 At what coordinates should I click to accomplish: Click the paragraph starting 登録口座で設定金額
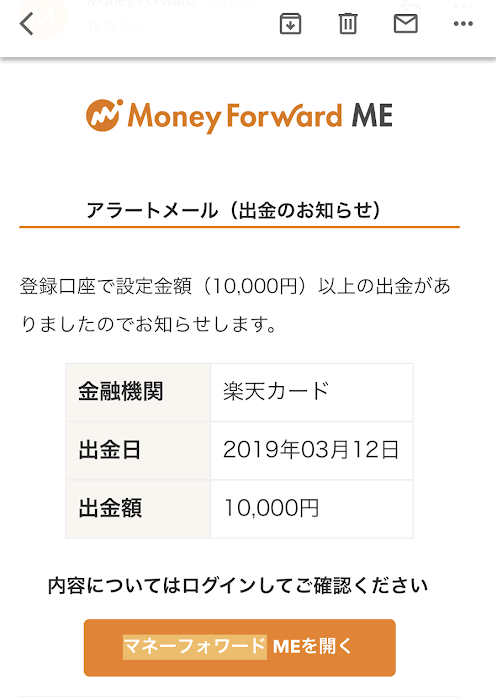click(236, 305)
